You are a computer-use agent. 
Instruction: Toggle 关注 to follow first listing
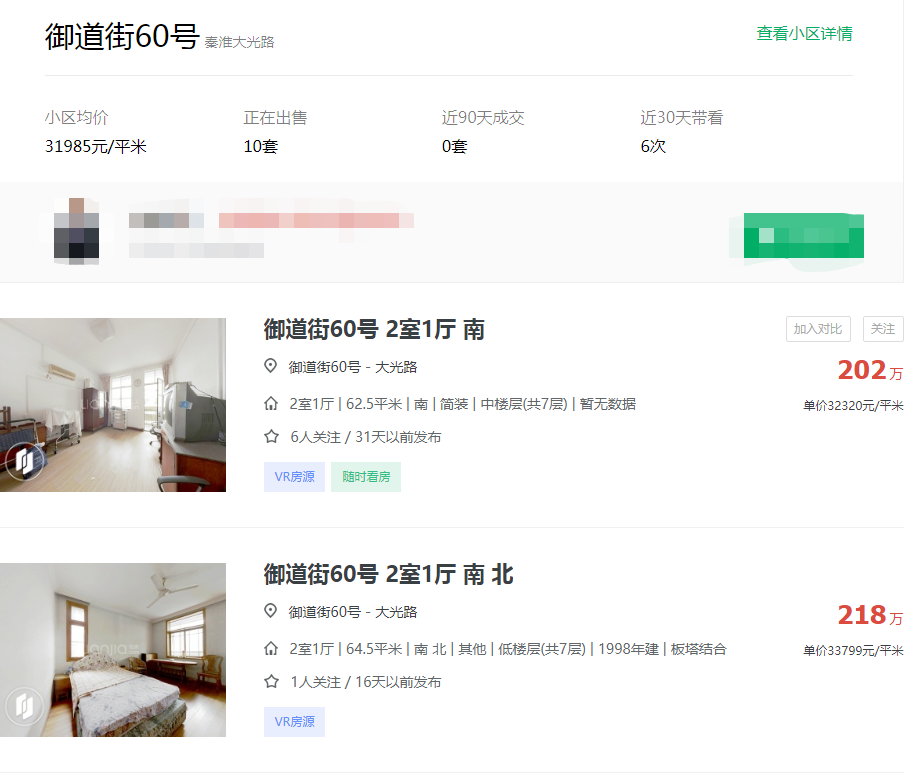pos(883,329)
